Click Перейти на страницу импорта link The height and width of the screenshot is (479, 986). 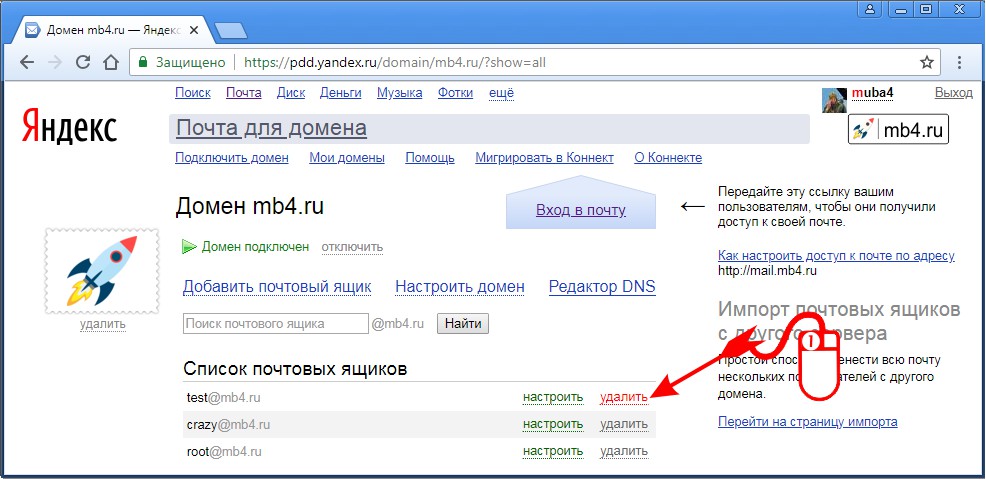807,422
